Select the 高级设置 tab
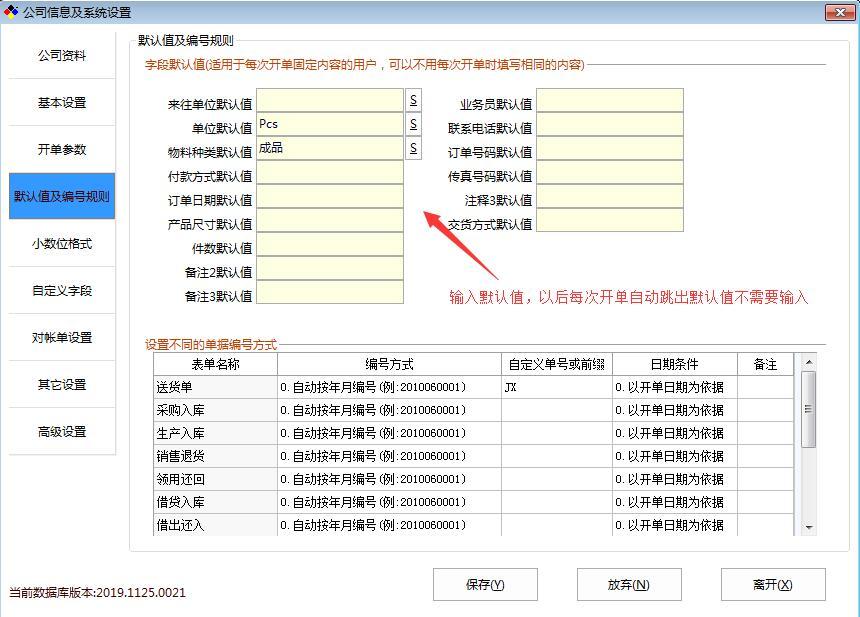The height and width of the screenshot is (617, 860). [x=62, y=432]
